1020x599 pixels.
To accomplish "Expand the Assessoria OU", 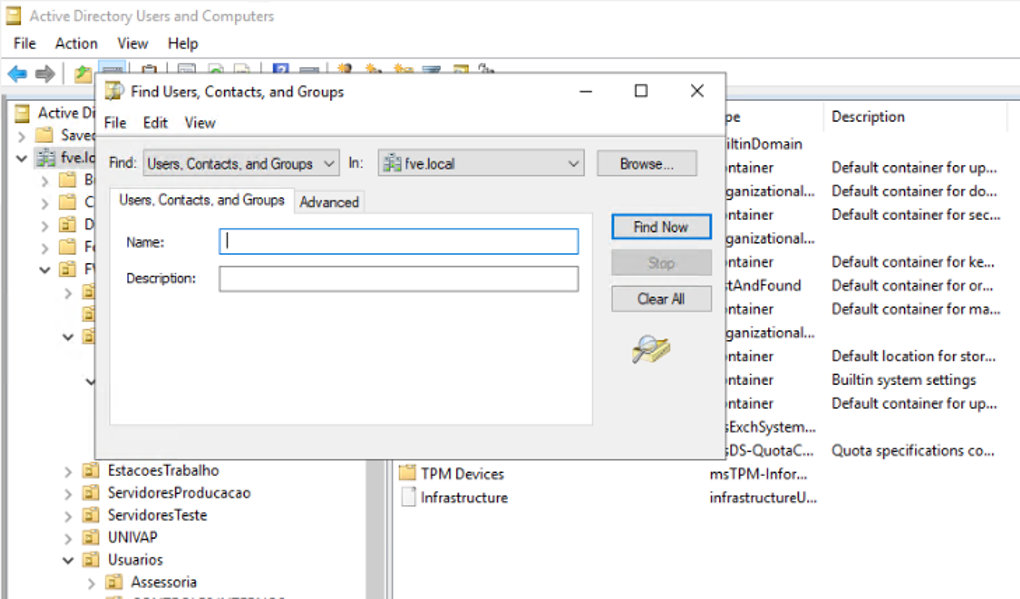I will tap(92, 583).
